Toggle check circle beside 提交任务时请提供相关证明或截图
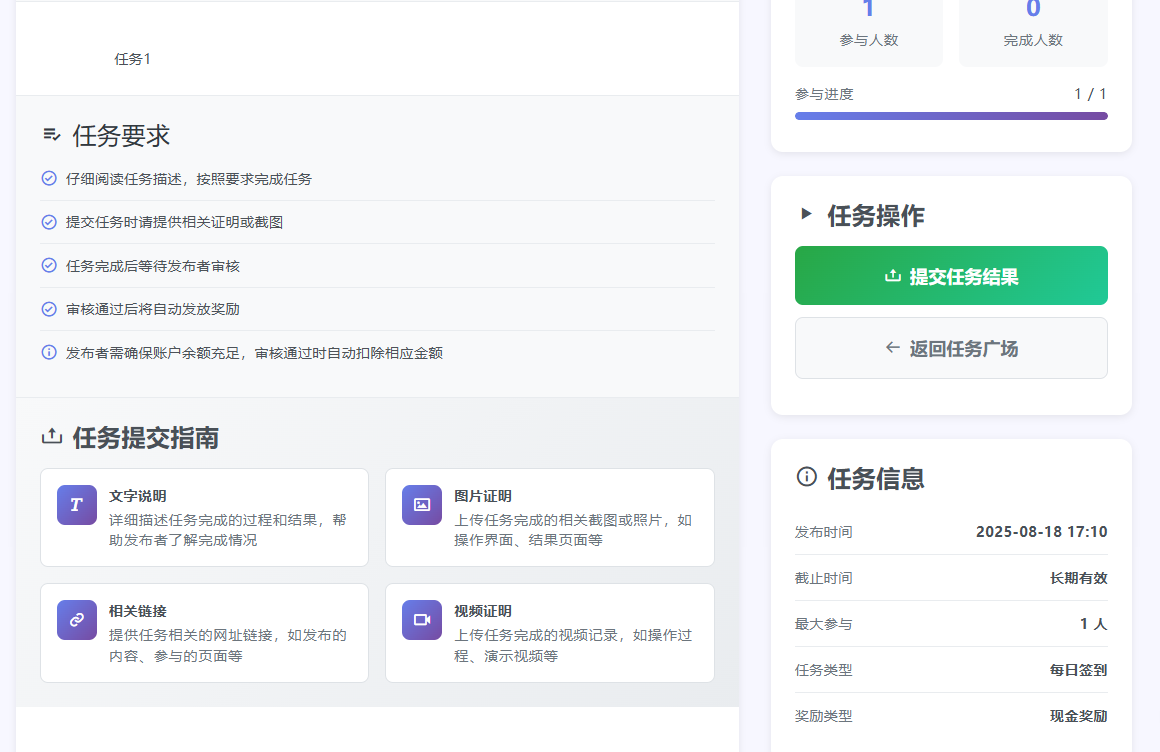1160x752 pixels. [48, 221]
